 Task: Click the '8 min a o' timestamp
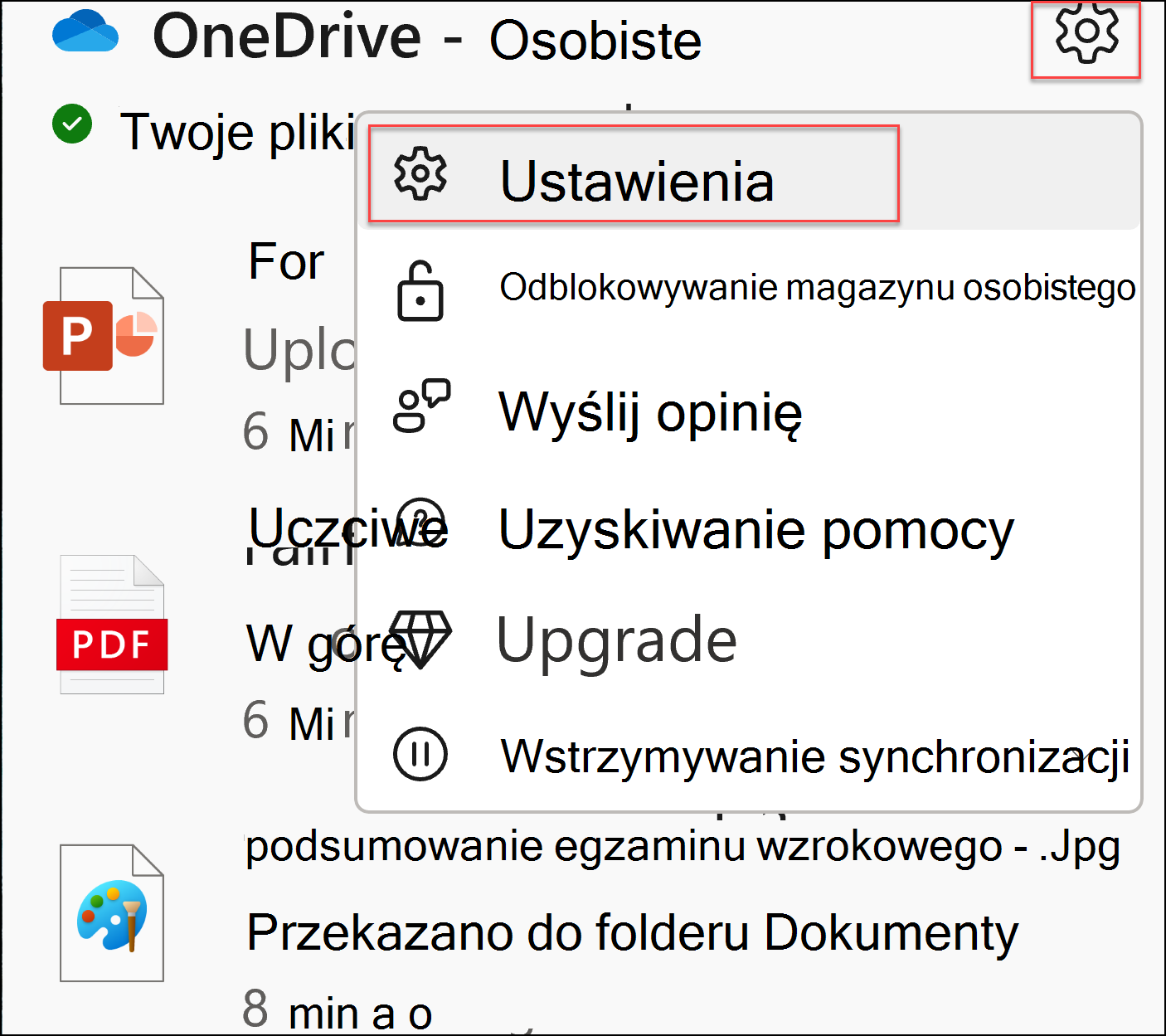pyautogui.click(x=338, y=1010)
